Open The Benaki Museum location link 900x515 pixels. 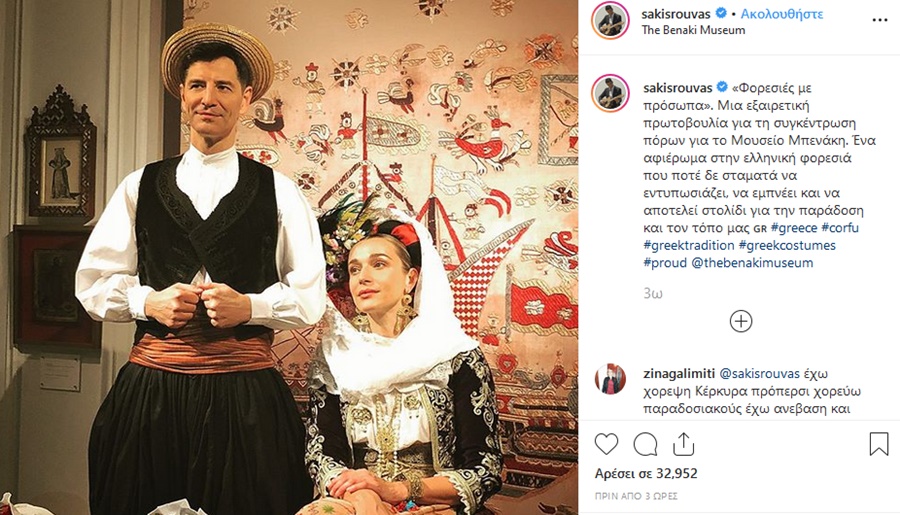693,30
